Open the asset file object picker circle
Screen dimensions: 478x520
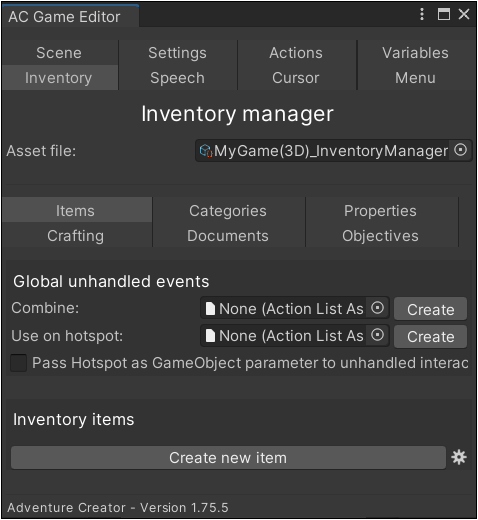click(460, 150)
